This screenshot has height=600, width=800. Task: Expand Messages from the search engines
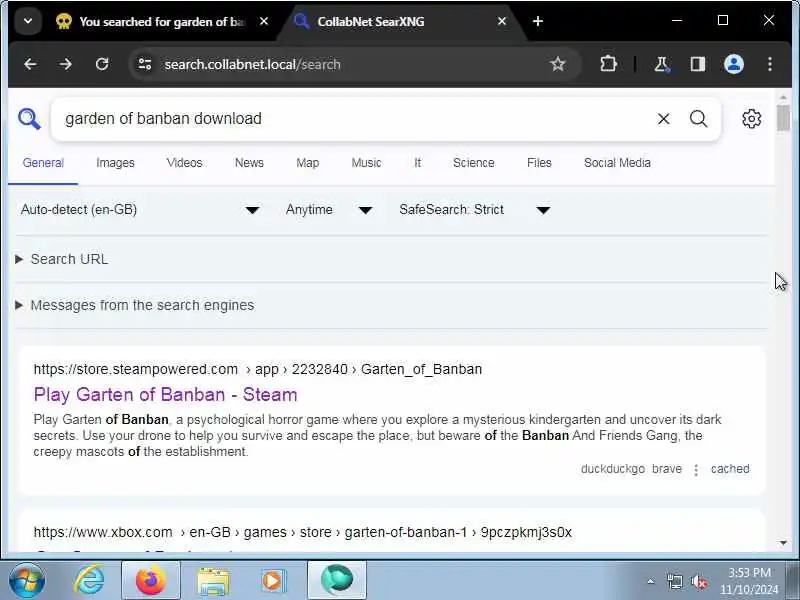[x=135, y=306]
